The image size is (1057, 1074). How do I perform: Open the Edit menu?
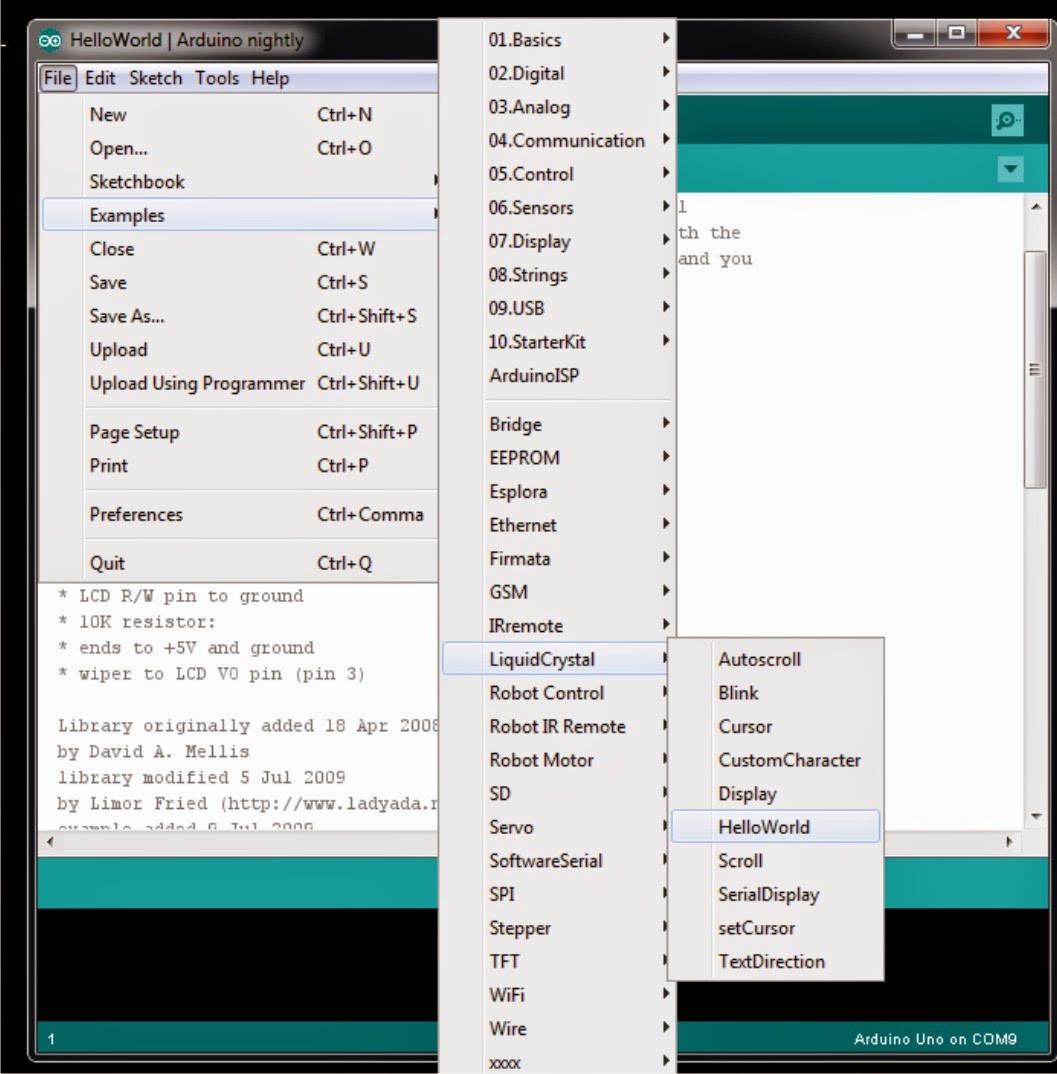click(x=99, y=78)
